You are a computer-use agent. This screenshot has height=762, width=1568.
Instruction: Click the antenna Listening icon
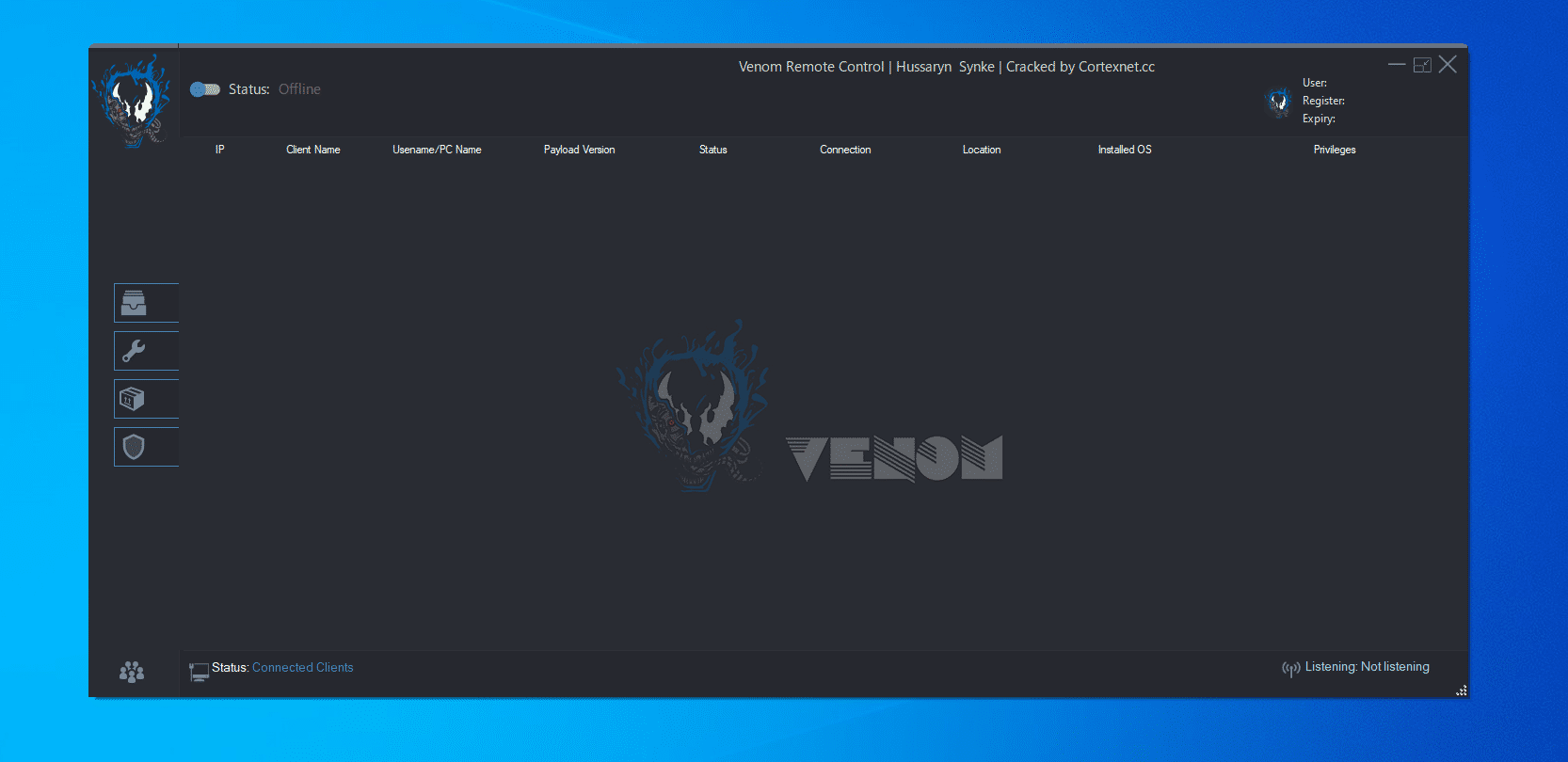[1290, 669]
